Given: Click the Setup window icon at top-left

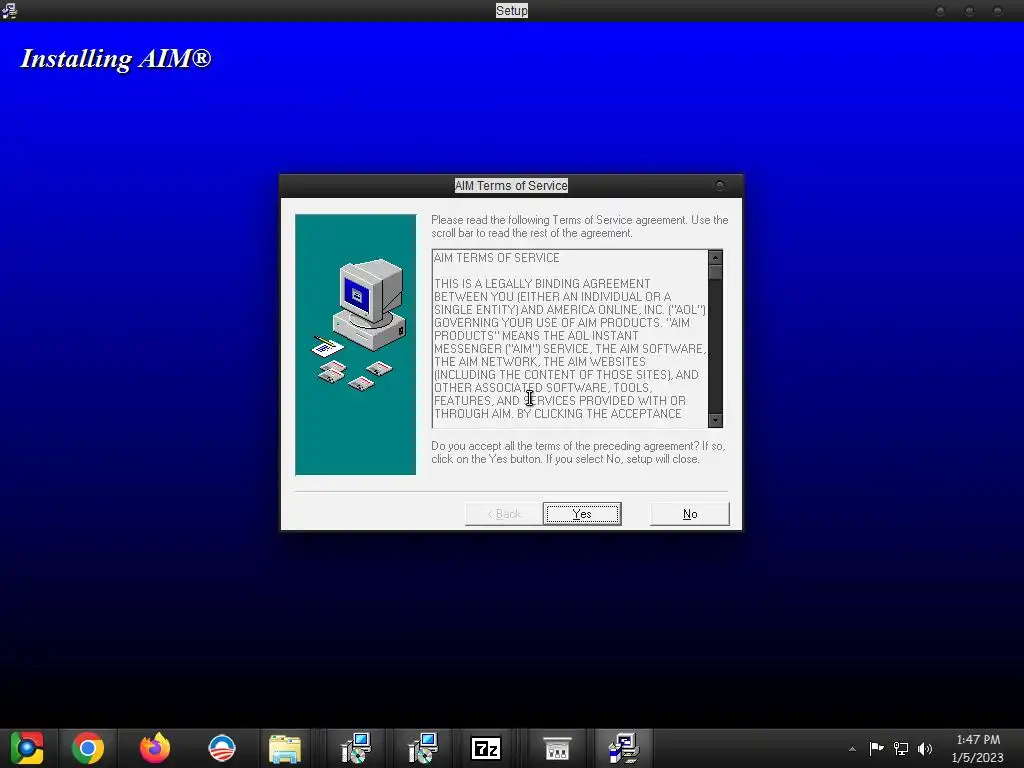Looking at the screenshot, I should [9, 10].
